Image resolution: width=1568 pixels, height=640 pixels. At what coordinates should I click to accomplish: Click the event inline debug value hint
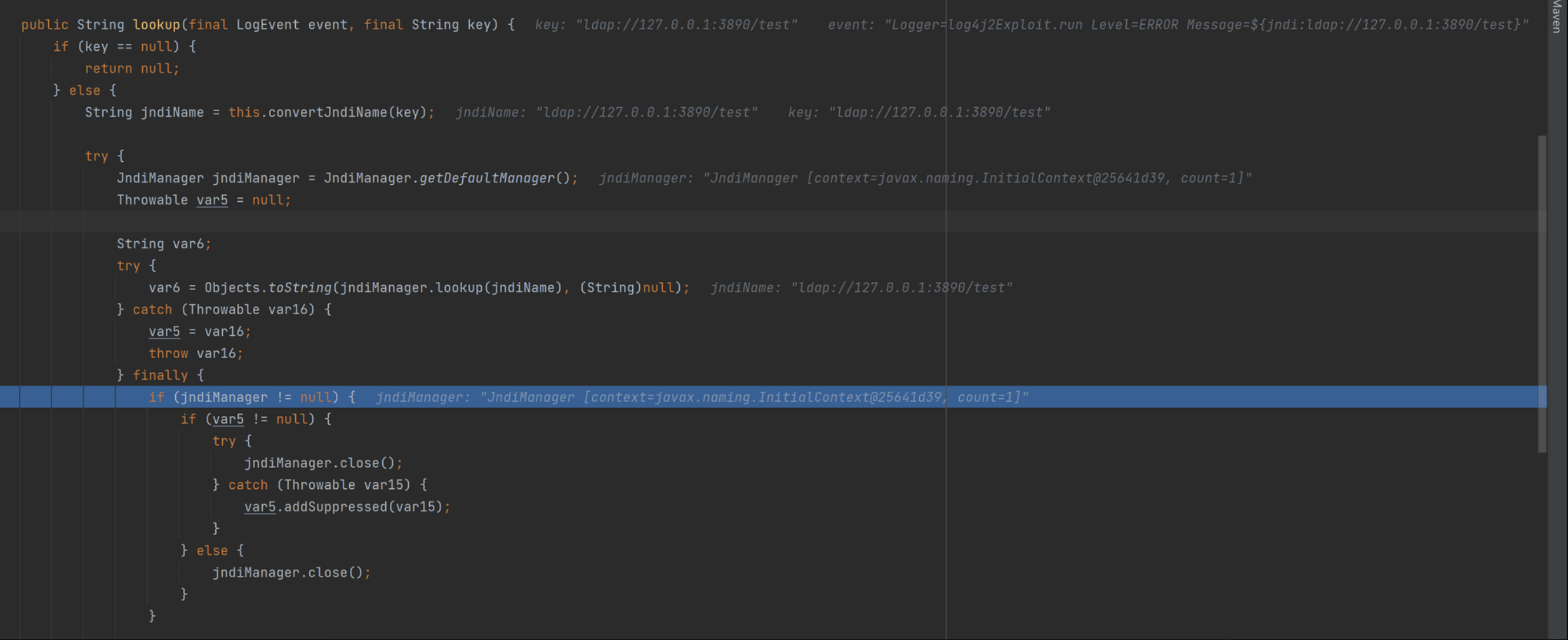pyautogui.click(x=1178, y=25)
